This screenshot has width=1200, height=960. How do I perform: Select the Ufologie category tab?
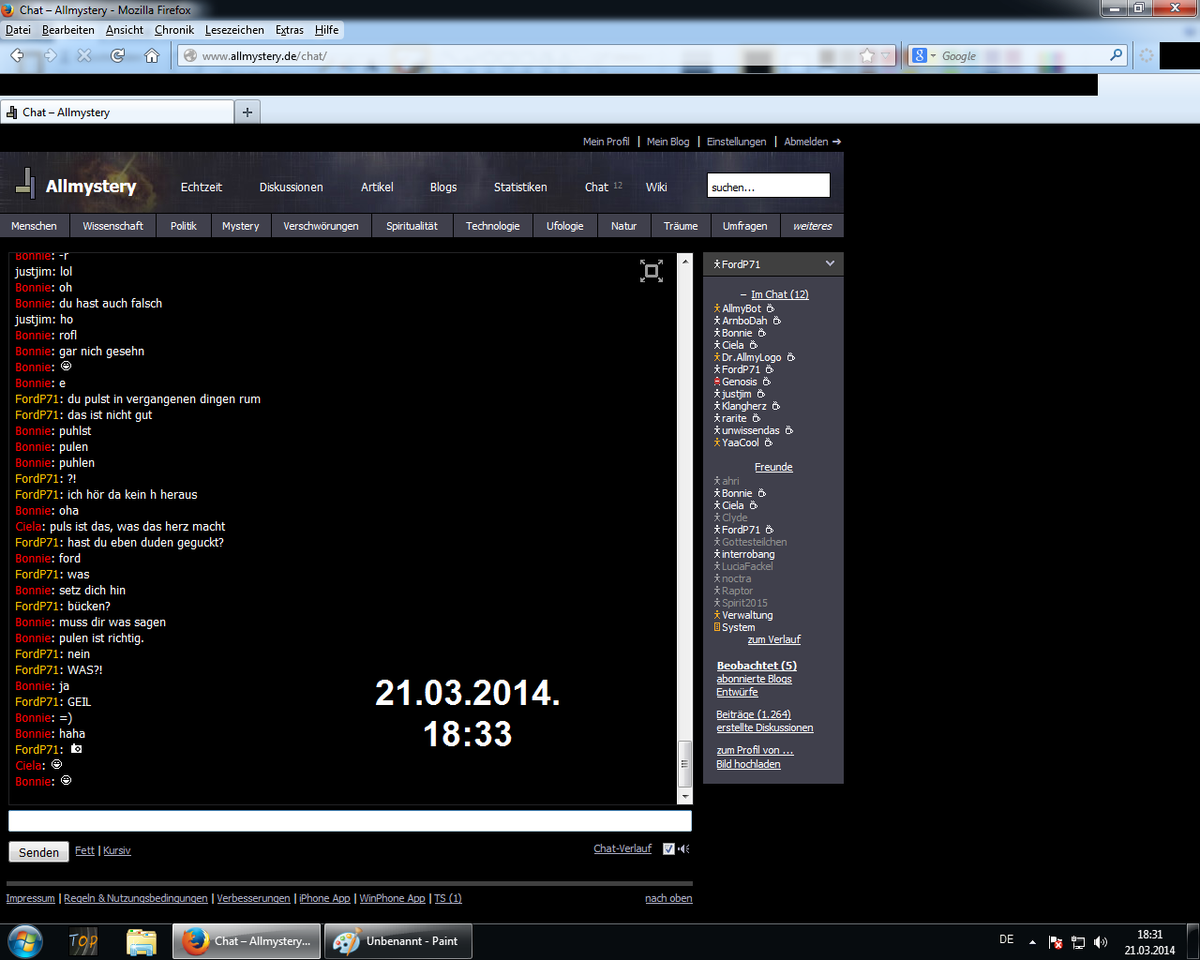coord(565,226)
